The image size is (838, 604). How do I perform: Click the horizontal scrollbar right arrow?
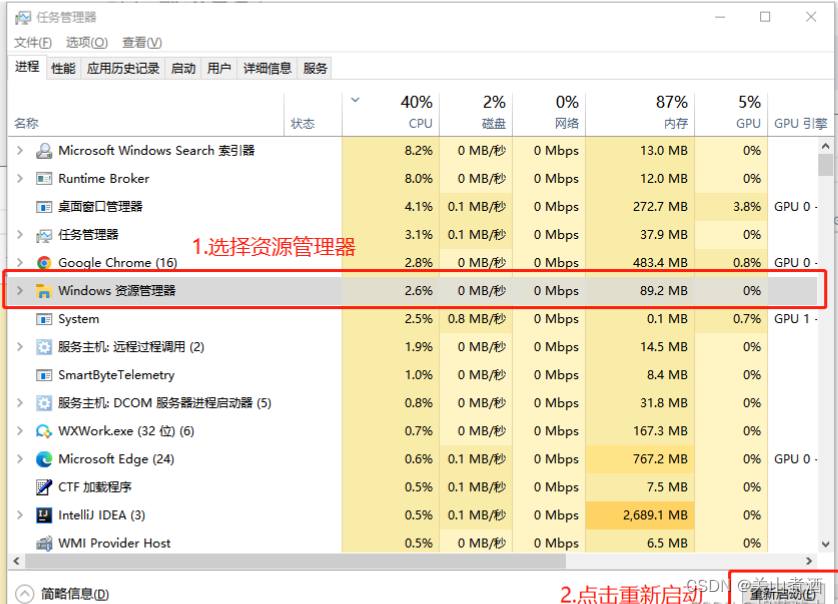pos(809,561)
